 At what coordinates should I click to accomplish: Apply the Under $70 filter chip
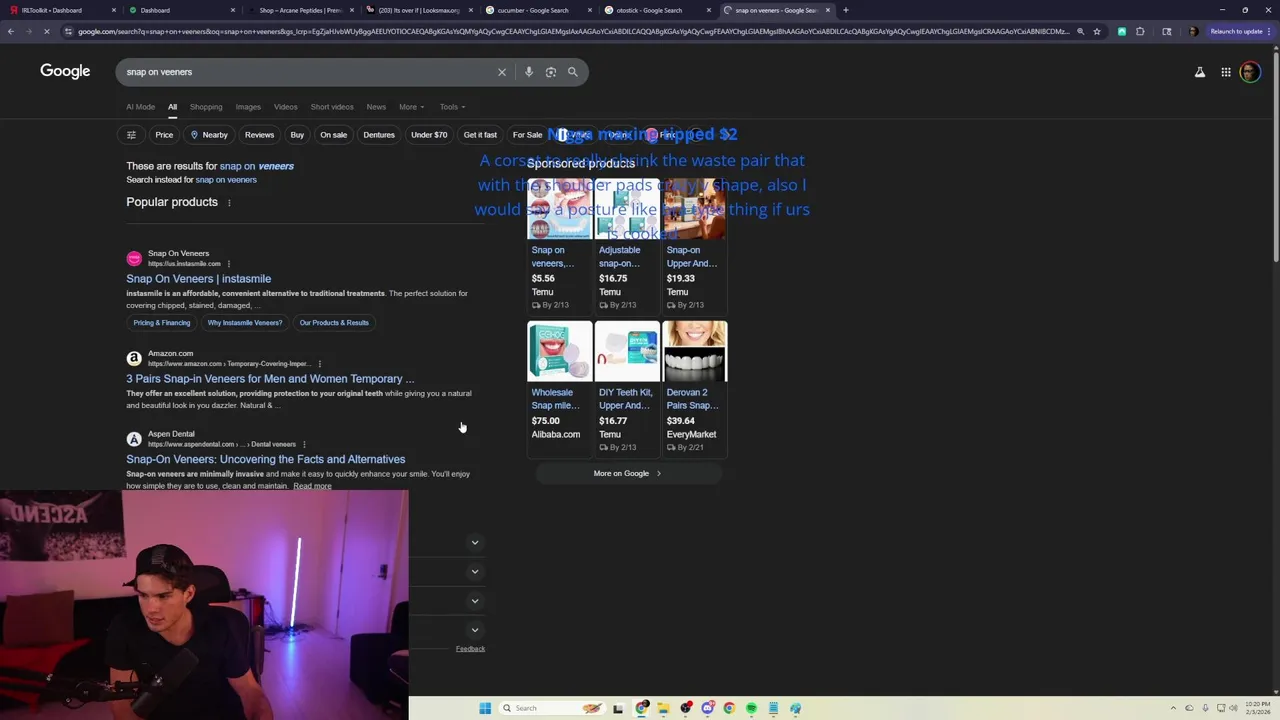[x=429, y=135]
